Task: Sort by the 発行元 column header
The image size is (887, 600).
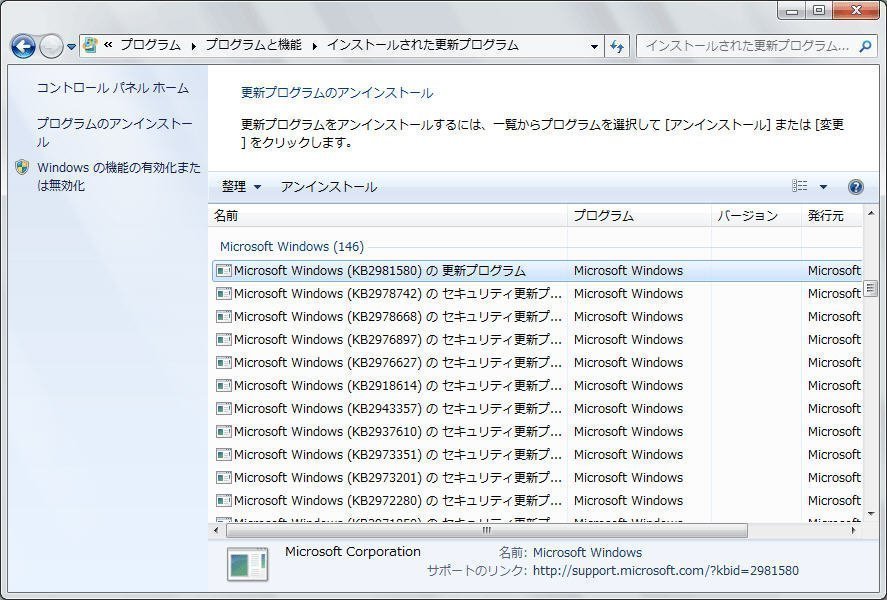Action: tap(832, 215)
